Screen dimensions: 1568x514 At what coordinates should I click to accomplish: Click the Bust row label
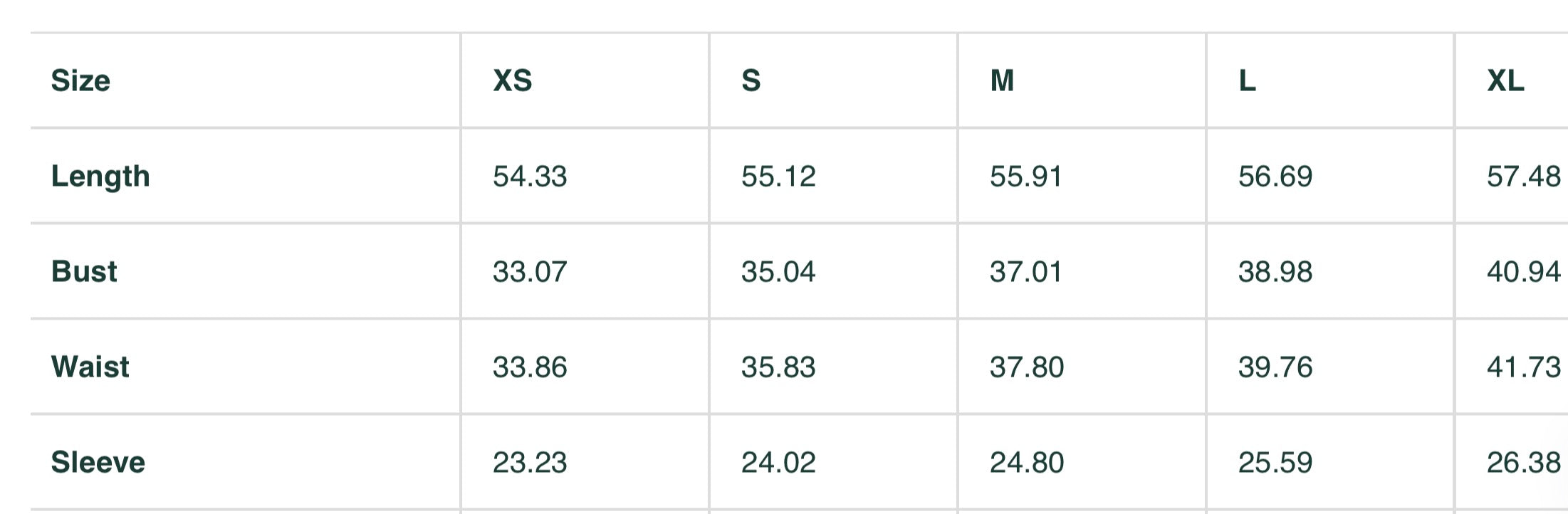(84, 271)
